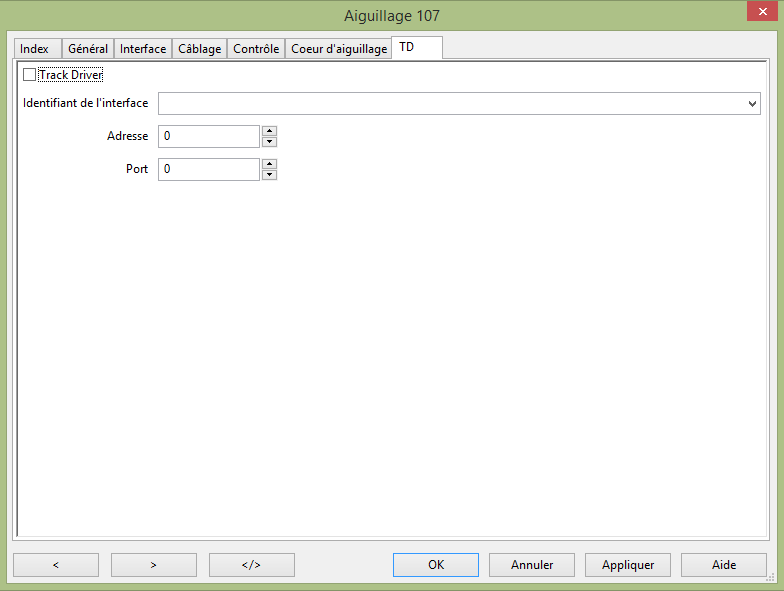Focus the Port number field

click(x=208, y=169)
